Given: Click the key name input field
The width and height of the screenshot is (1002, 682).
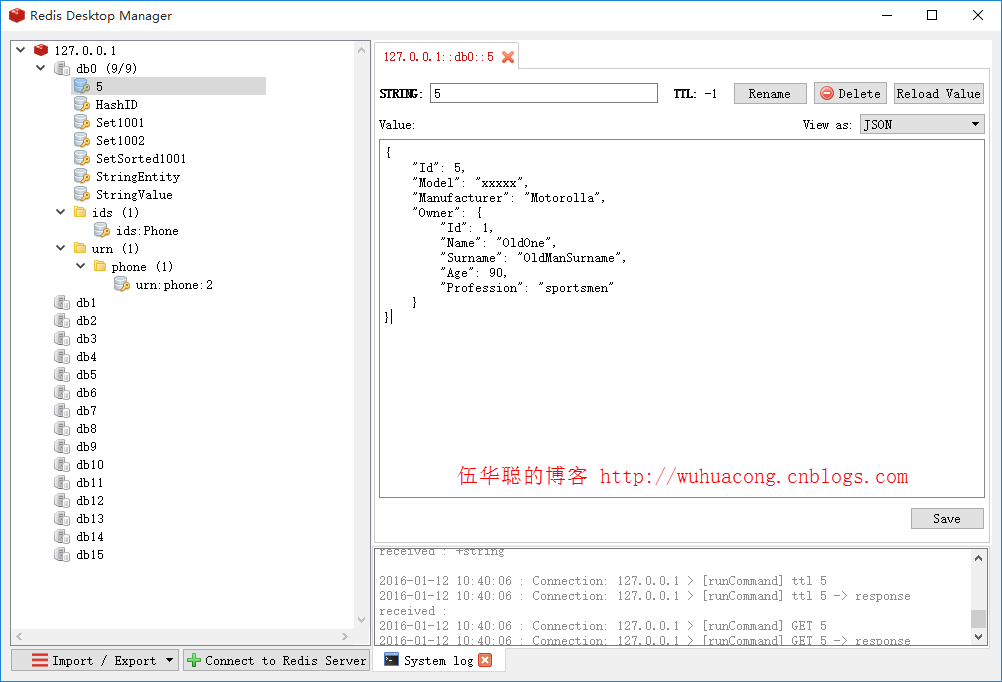Looking at the screenshot, I should tap(543, 93).
